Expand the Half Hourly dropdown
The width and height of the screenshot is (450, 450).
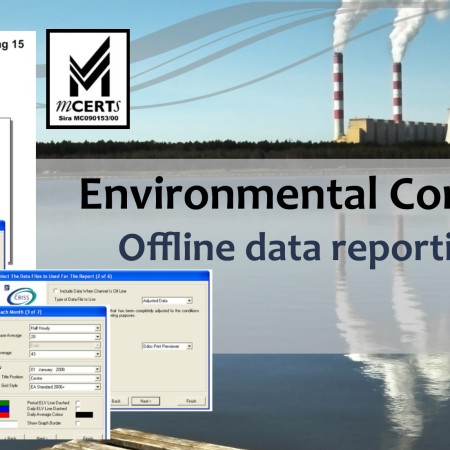click(65, 328)
